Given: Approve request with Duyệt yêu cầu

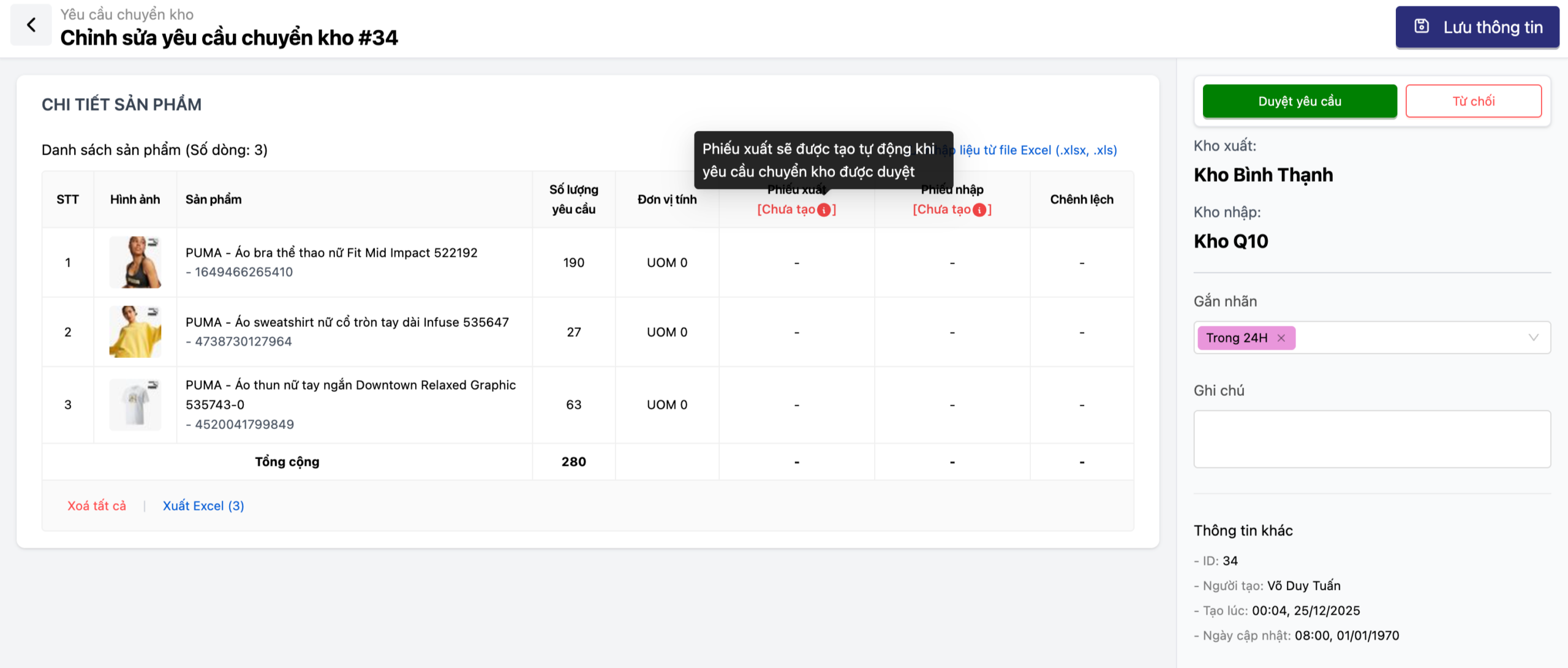Looking at the screenshot, I should (x=1299, y=101).
